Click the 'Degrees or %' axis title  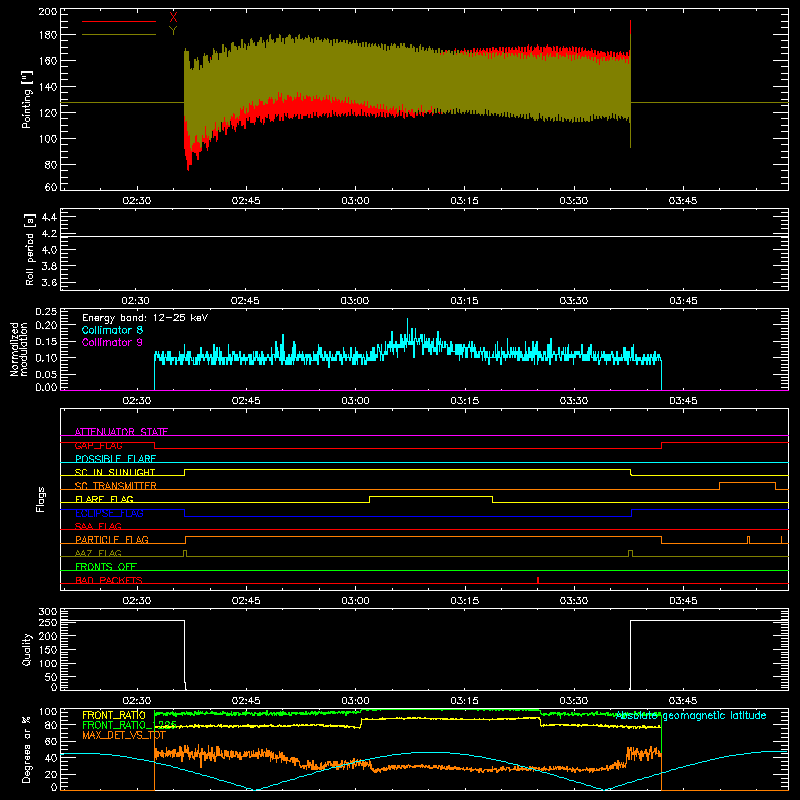click(27, 749)
